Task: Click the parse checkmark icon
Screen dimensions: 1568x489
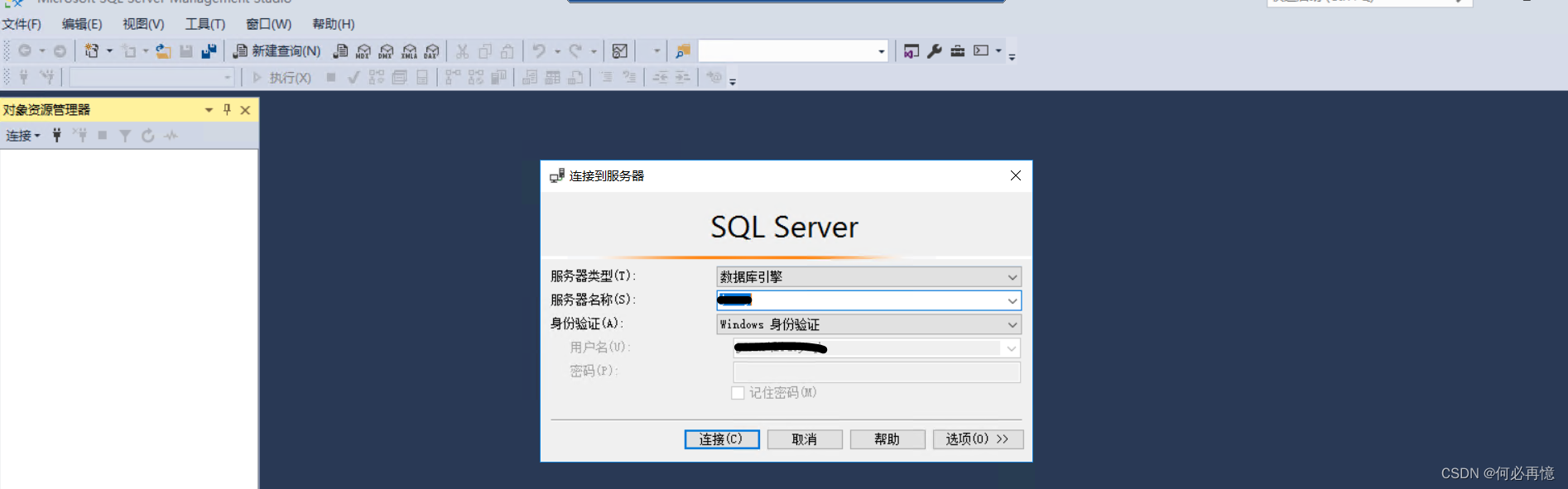Action: click(354, 78)
